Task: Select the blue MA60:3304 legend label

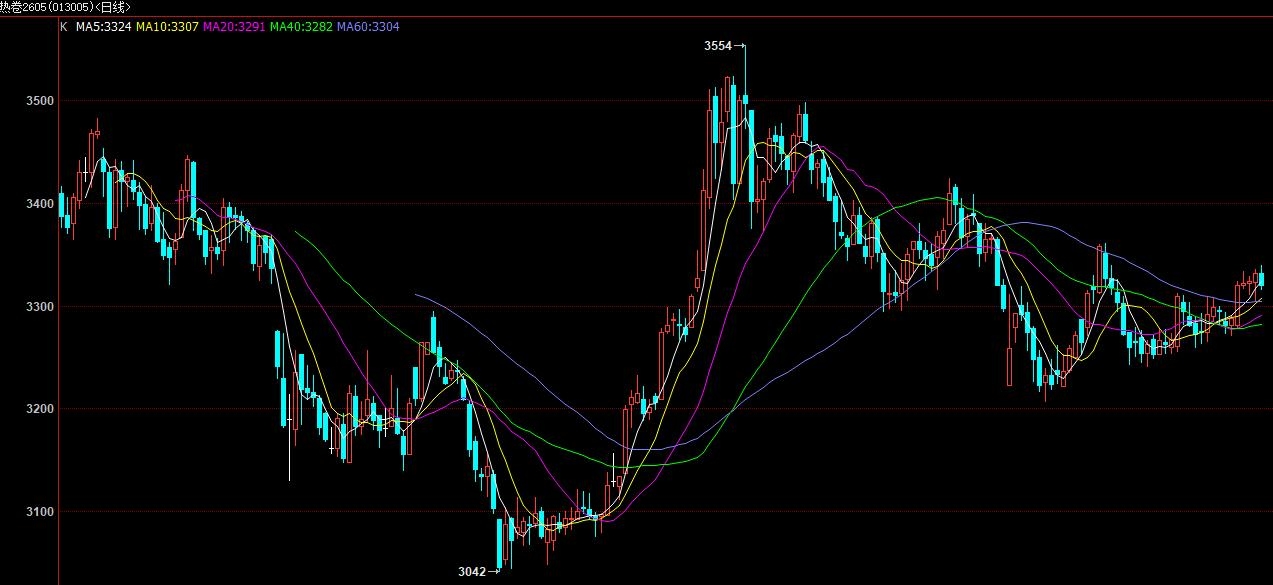Action: pos(368,27)
